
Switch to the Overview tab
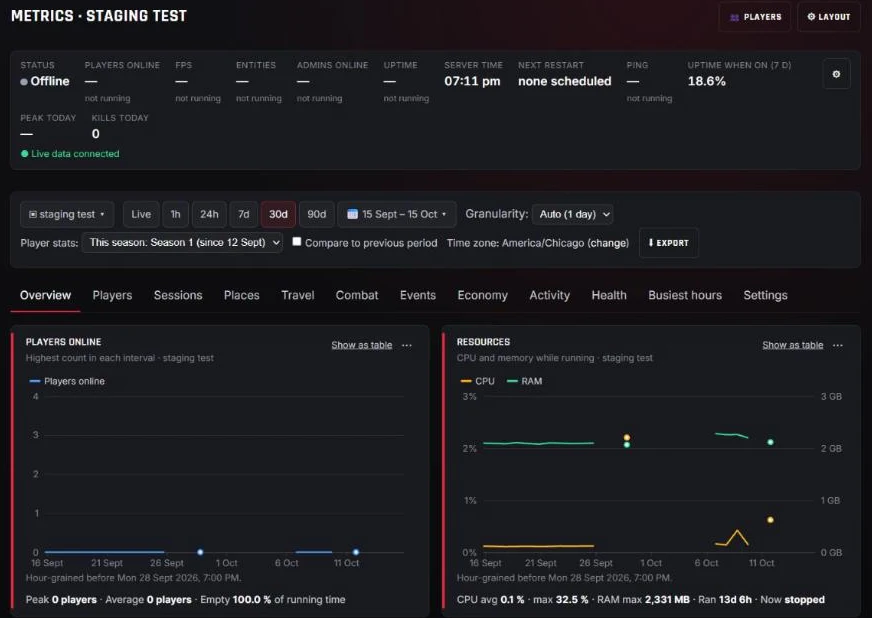pyautogui.click(x=46, y=295)
